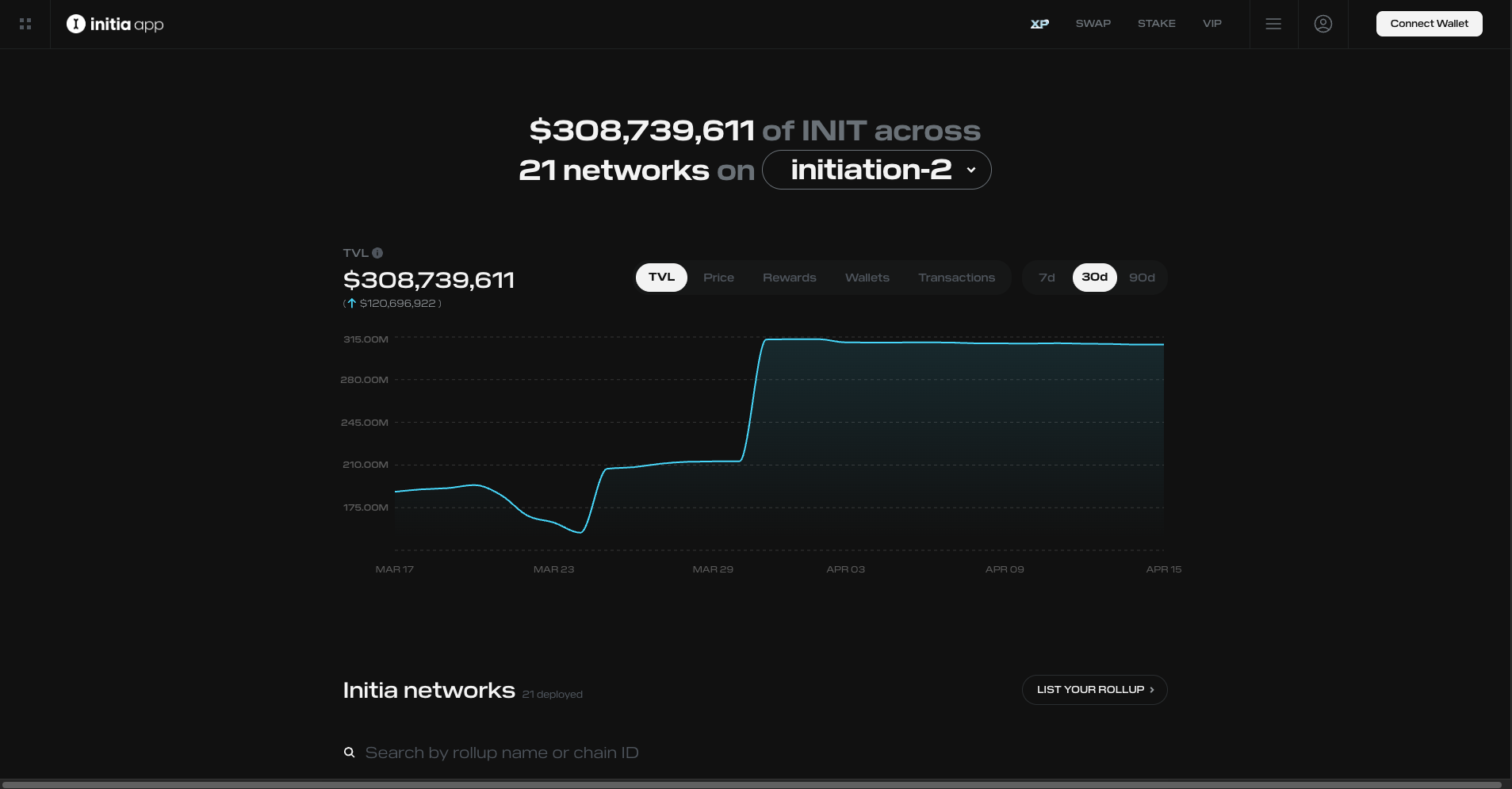The height and width of the screenshot is (789, 1512).
Task: Select the TVL chart tab
Action: pos(661,278)
